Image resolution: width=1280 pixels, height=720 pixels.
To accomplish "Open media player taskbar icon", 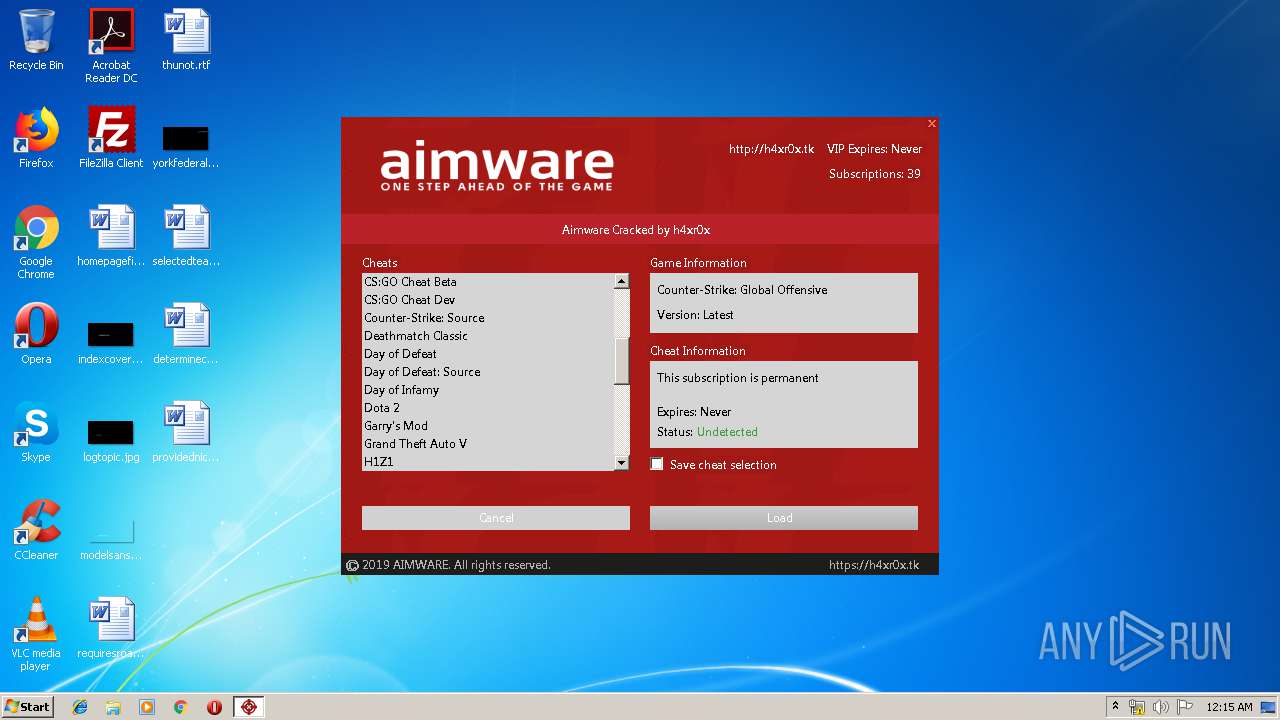I will tap(147, 707).
